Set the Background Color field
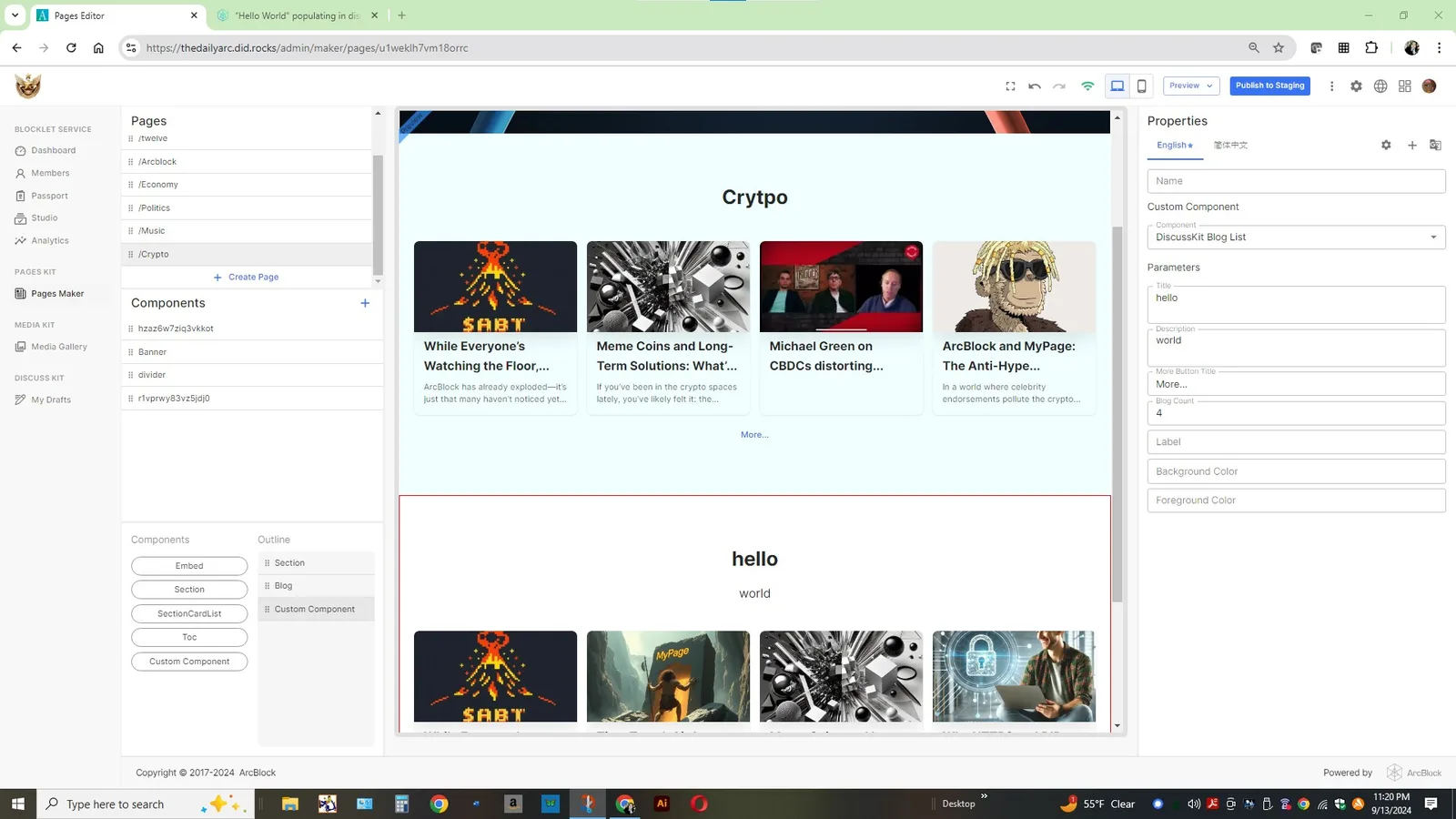Viewport: 1456px width, 819px height. click(x=1296, y=471)
